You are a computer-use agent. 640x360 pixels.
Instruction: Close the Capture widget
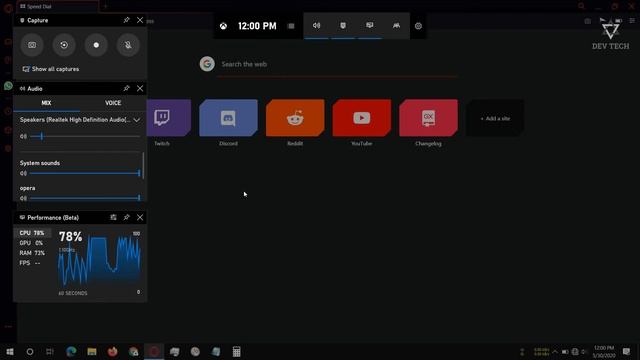pos(140,20)
